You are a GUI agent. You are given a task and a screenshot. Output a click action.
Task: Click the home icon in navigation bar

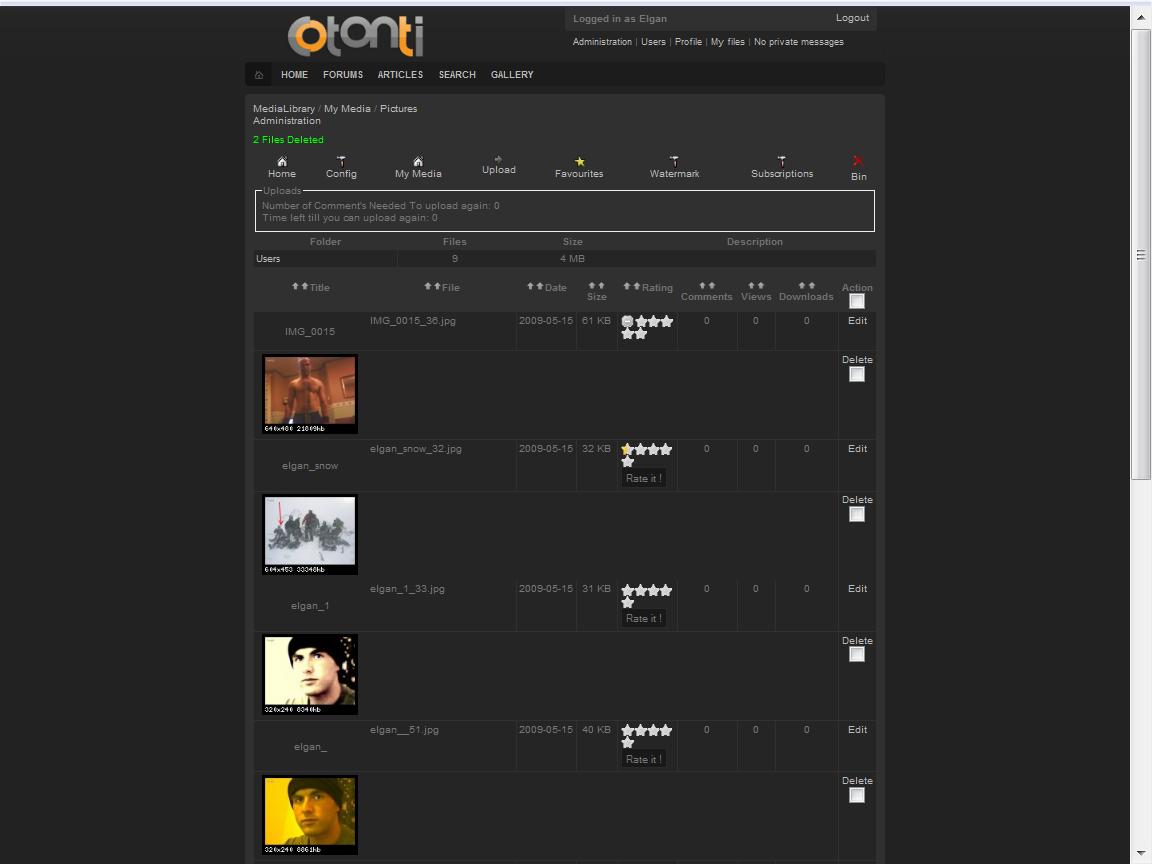point(259,75)
